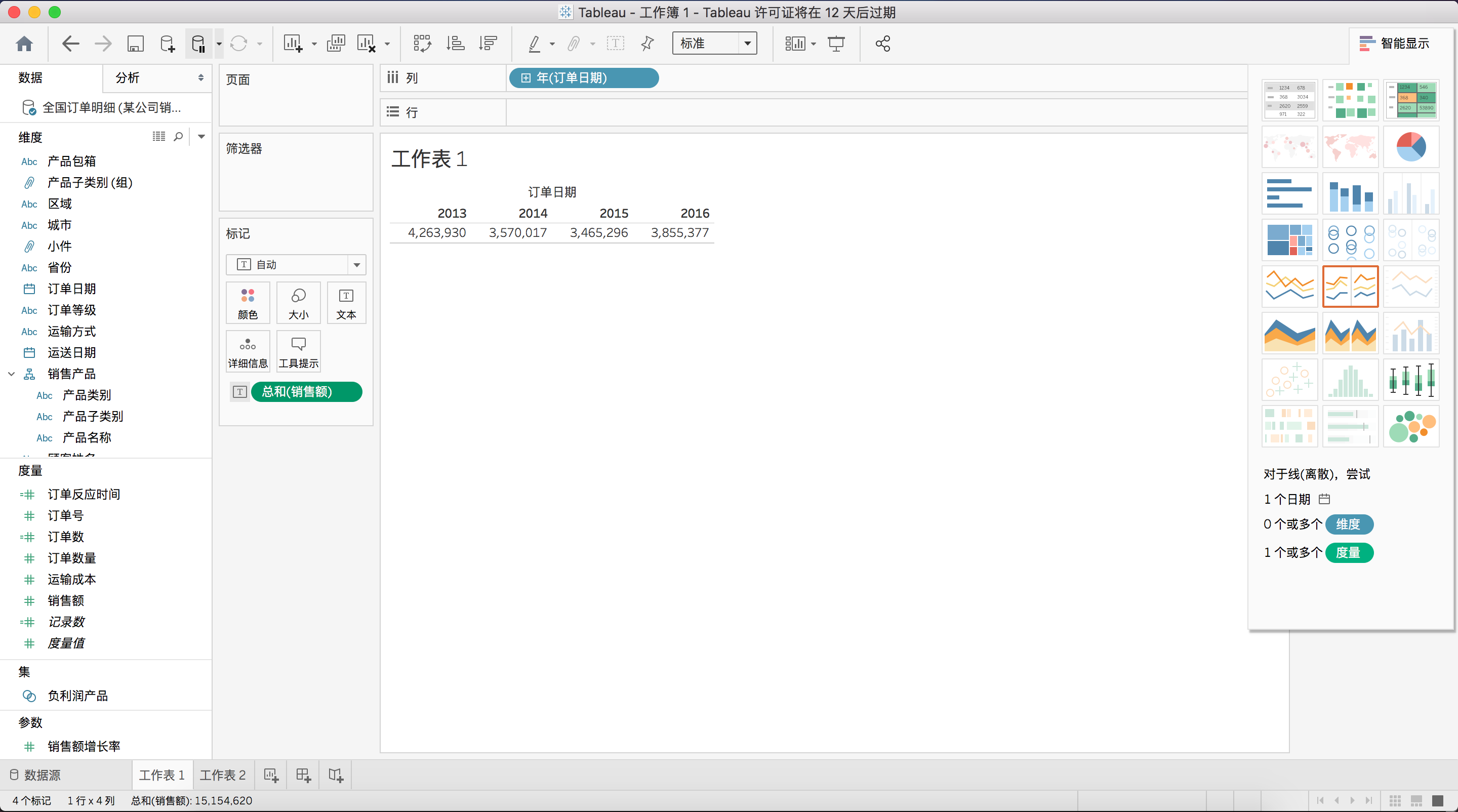Click the 年(订单日期) pill on columns
The height and width of the screenshot is (812, 1458).
click(584, 77)
